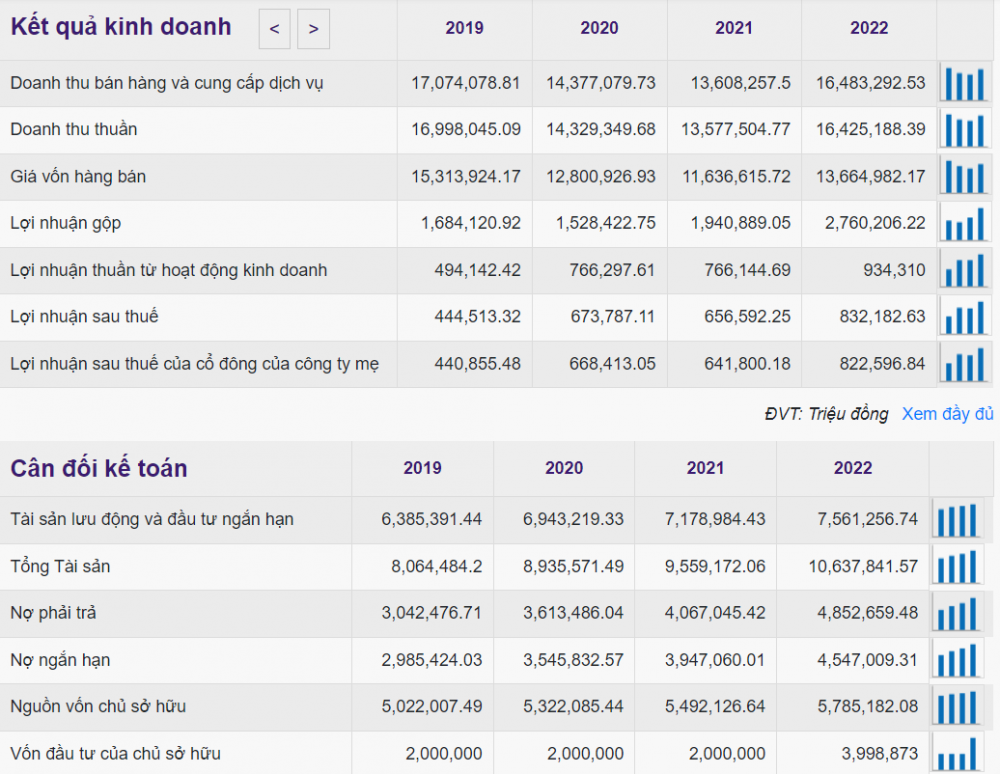This screenshot has height=774, width=1000.
Task: Open chart icon for Doanh thu thuần row
Action: [965, 130]
